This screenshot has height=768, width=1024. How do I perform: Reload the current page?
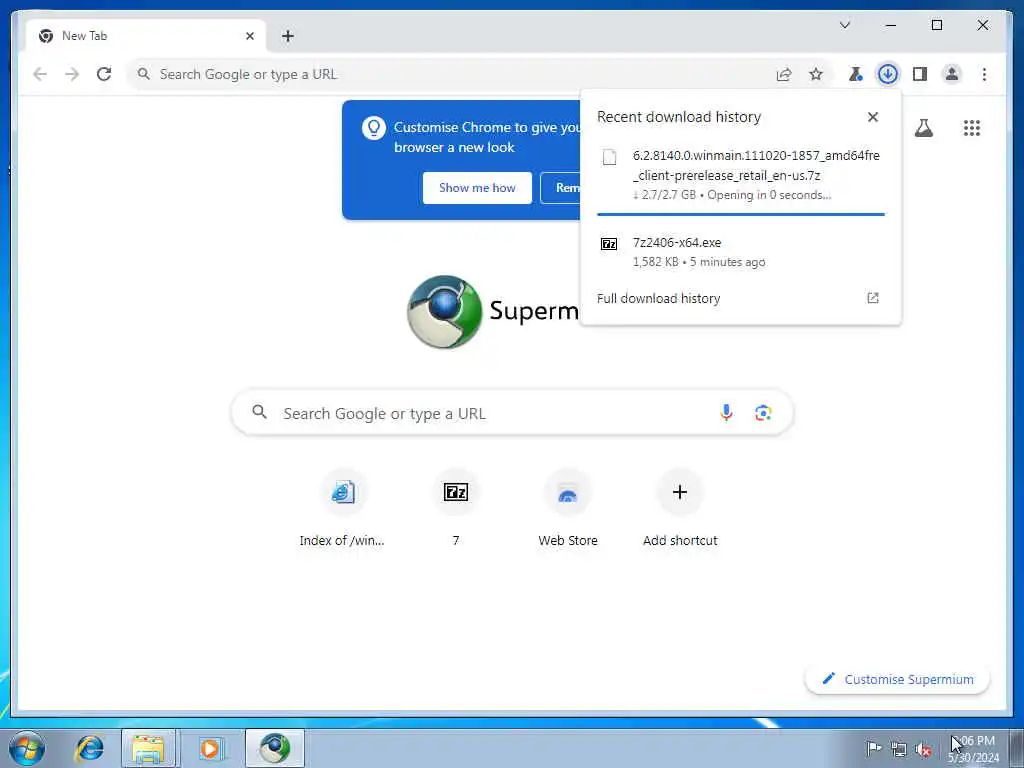point(104,74)
